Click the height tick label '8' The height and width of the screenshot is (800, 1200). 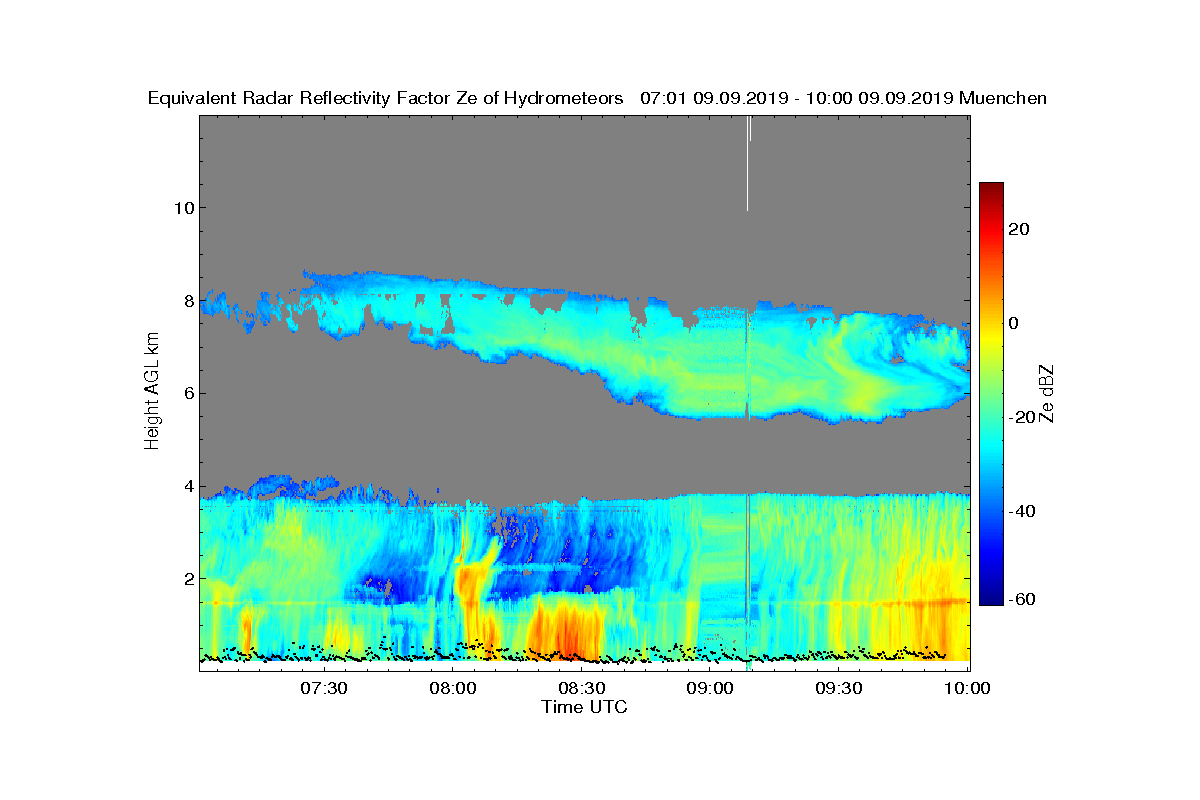point(188,300)
